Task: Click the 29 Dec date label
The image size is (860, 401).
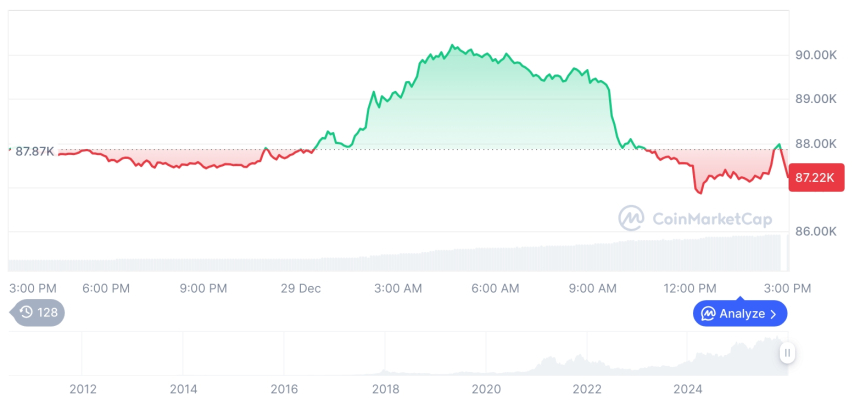Action: click(x=301, y=288)
